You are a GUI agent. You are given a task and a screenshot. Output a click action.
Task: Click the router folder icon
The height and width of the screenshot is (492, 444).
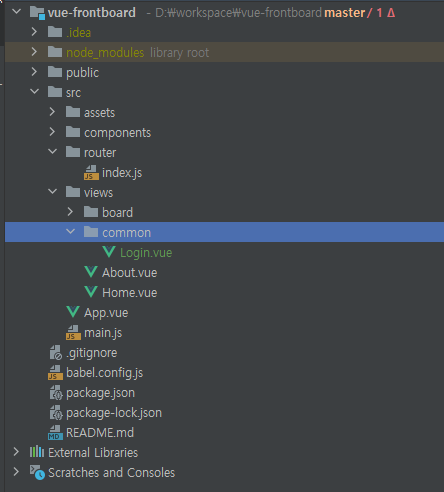[x=73, y=152]
